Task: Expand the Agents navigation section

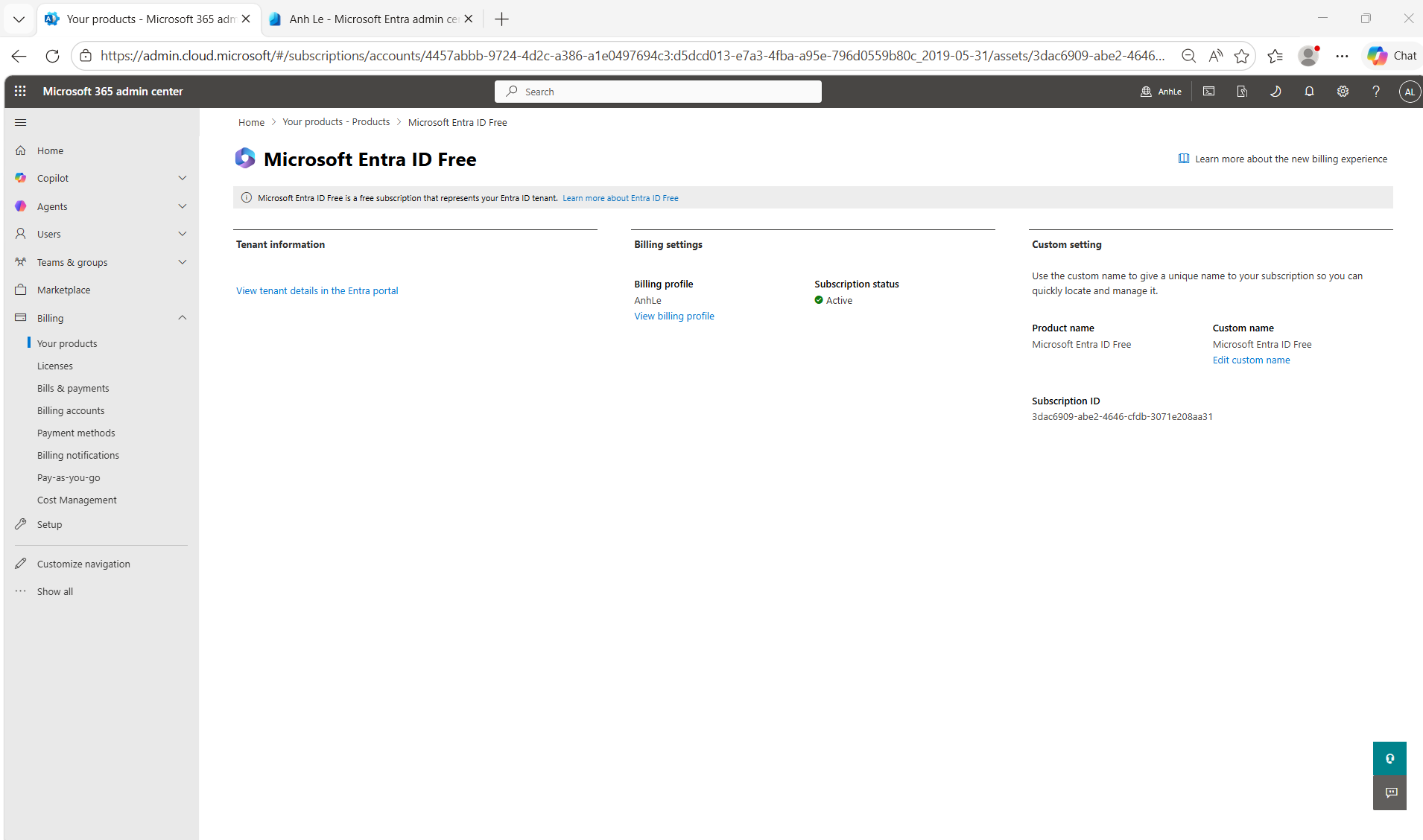Action: coord(183,206)
